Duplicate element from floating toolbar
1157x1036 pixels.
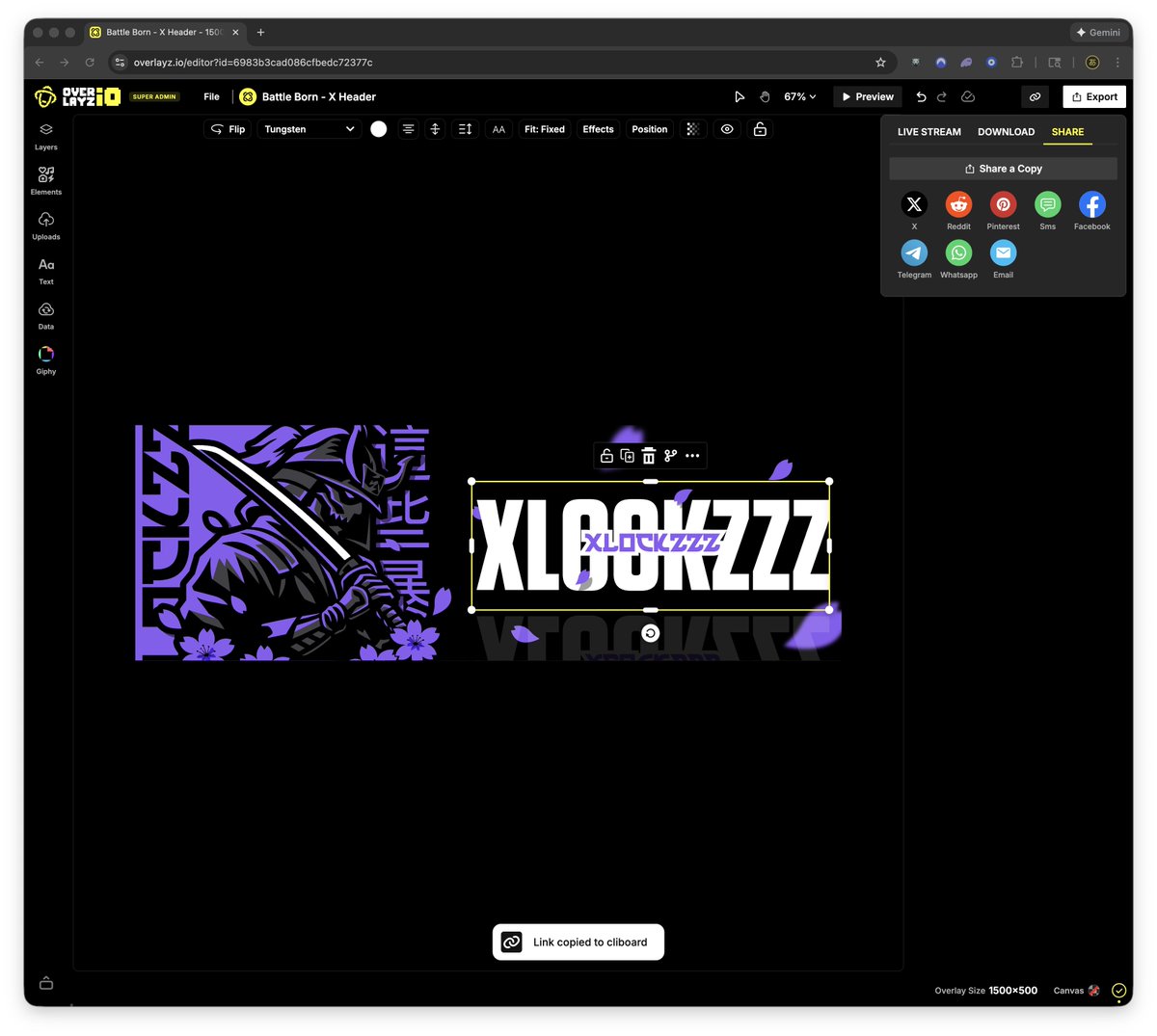tap(628, 456)
